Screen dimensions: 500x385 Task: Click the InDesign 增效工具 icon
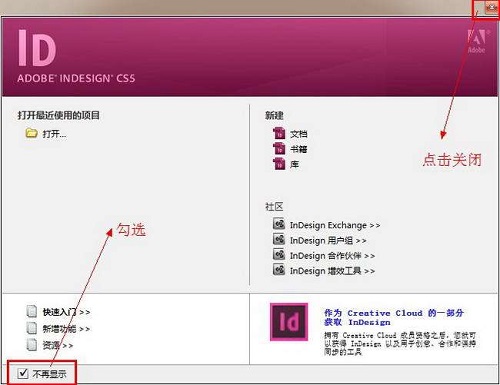279,269
